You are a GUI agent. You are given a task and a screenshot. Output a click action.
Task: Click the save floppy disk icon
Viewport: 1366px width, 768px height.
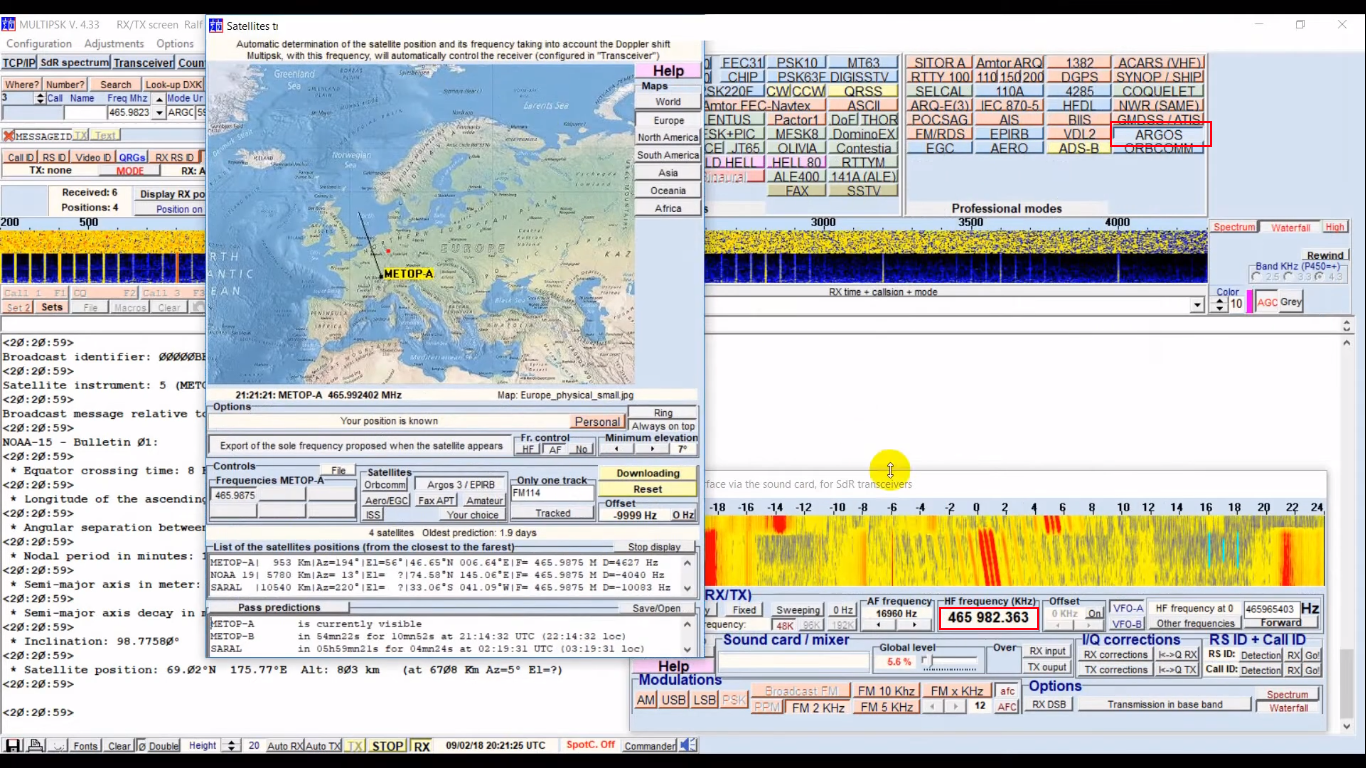point(14,746)
